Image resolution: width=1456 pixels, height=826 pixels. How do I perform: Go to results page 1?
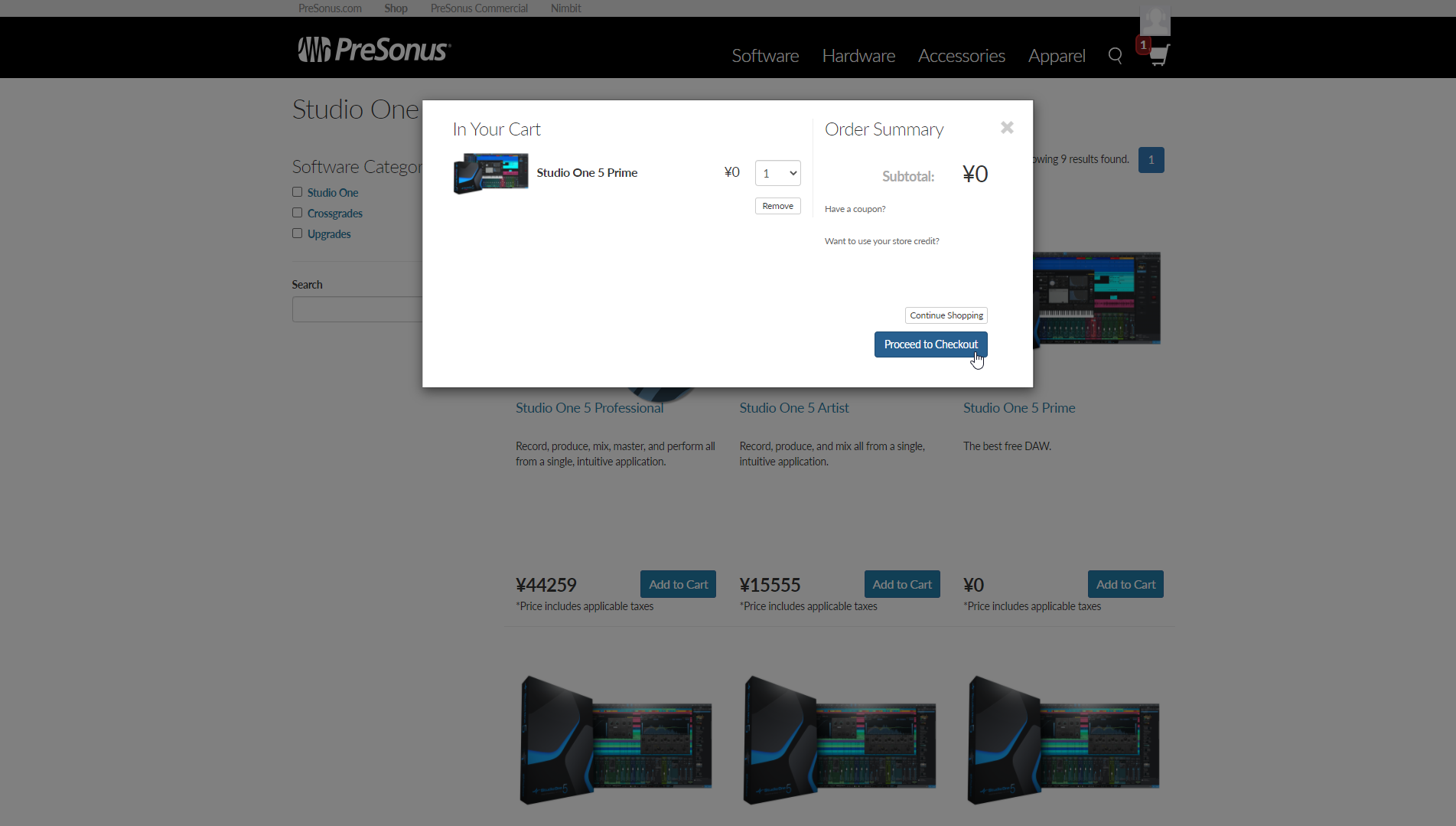pyautogui.click(x=1151, y=160)
